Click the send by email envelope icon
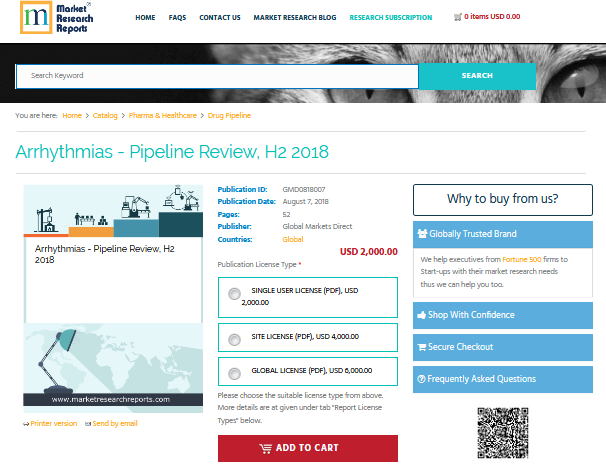Viewport: 606px width, 472px height. click(x=88, y=424)
